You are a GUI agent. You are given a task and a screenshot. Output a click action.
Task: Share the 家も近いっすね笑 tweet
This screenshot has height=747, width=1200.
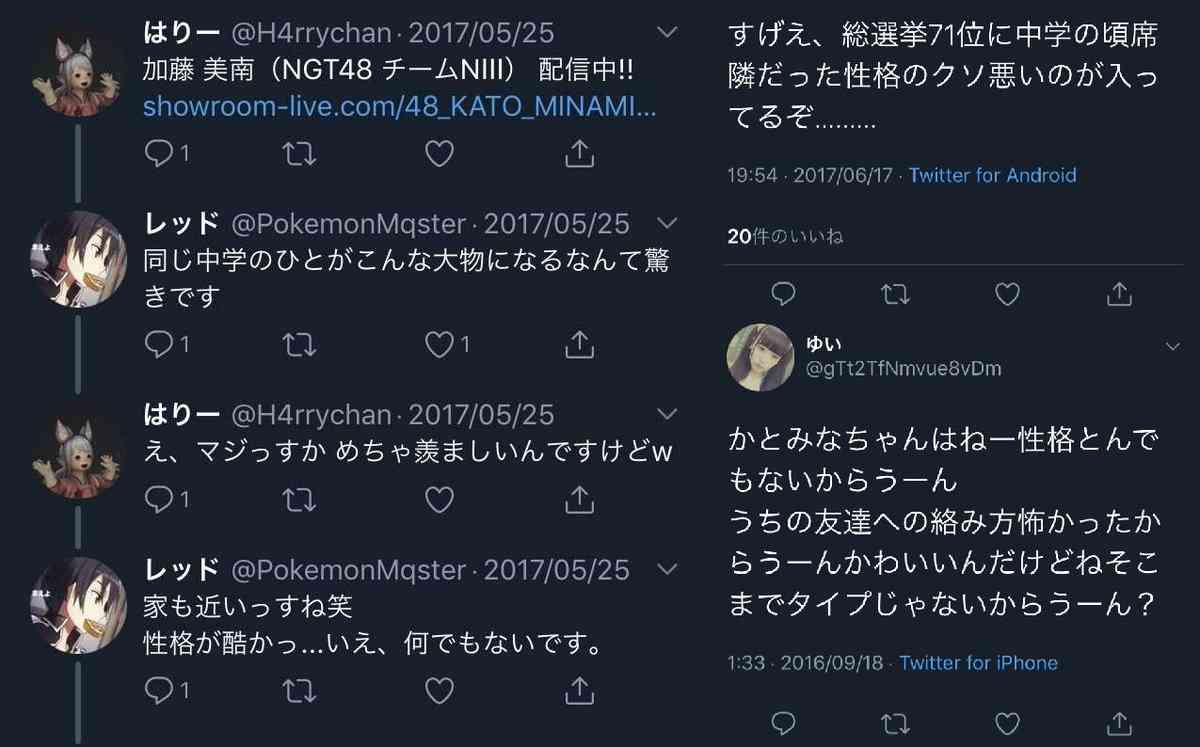(579, 690)
